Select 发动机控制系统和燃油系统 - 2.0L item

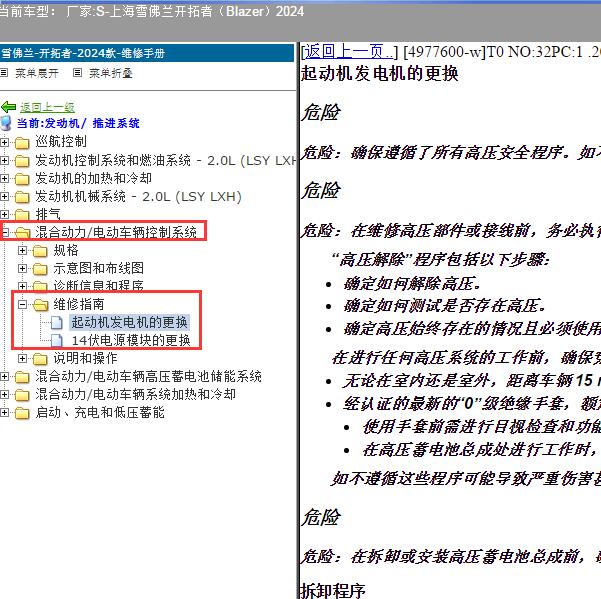166,160
